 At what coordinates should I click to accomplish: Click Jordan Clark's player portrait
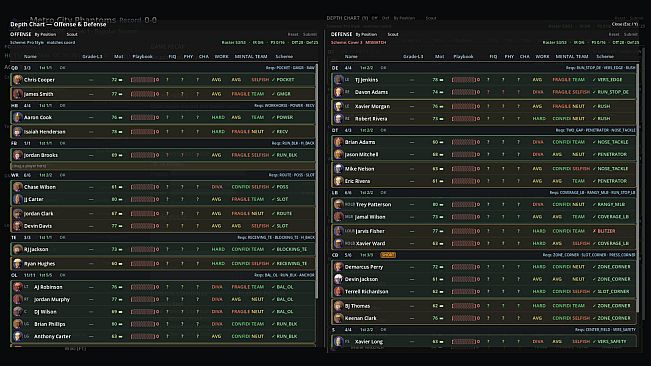point(17,214)
